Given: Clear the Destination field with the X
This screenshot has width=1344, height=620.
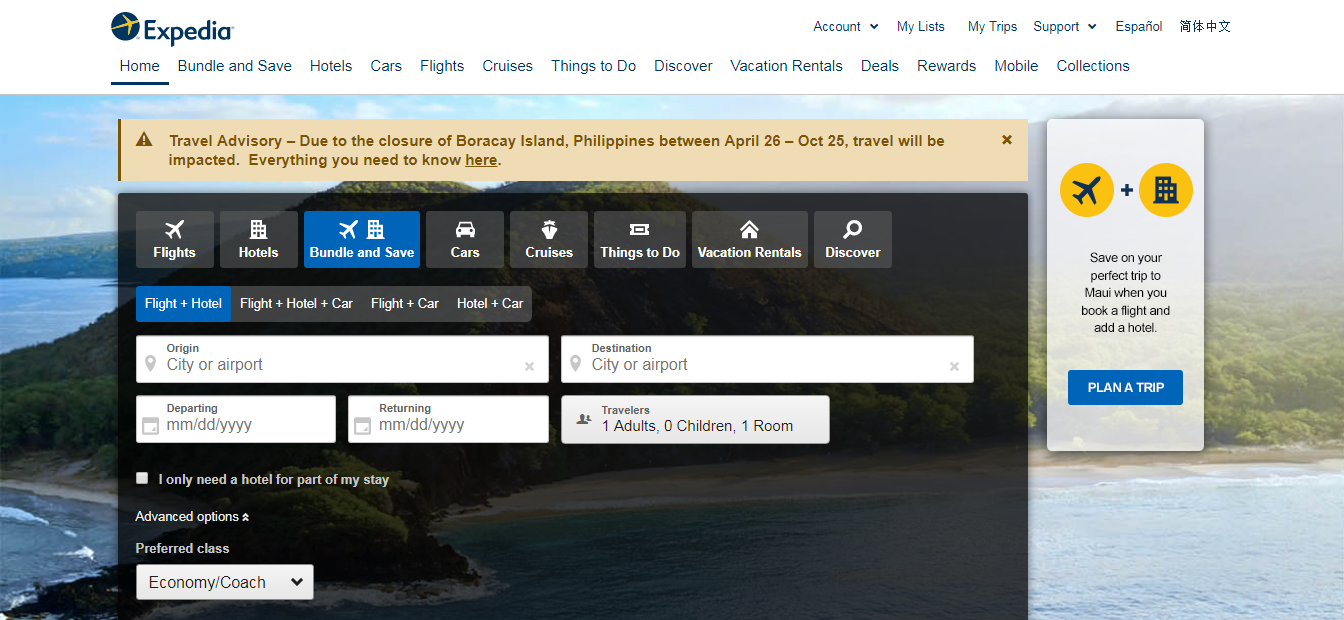Looking at the screenshot, I should click(955, 367).
